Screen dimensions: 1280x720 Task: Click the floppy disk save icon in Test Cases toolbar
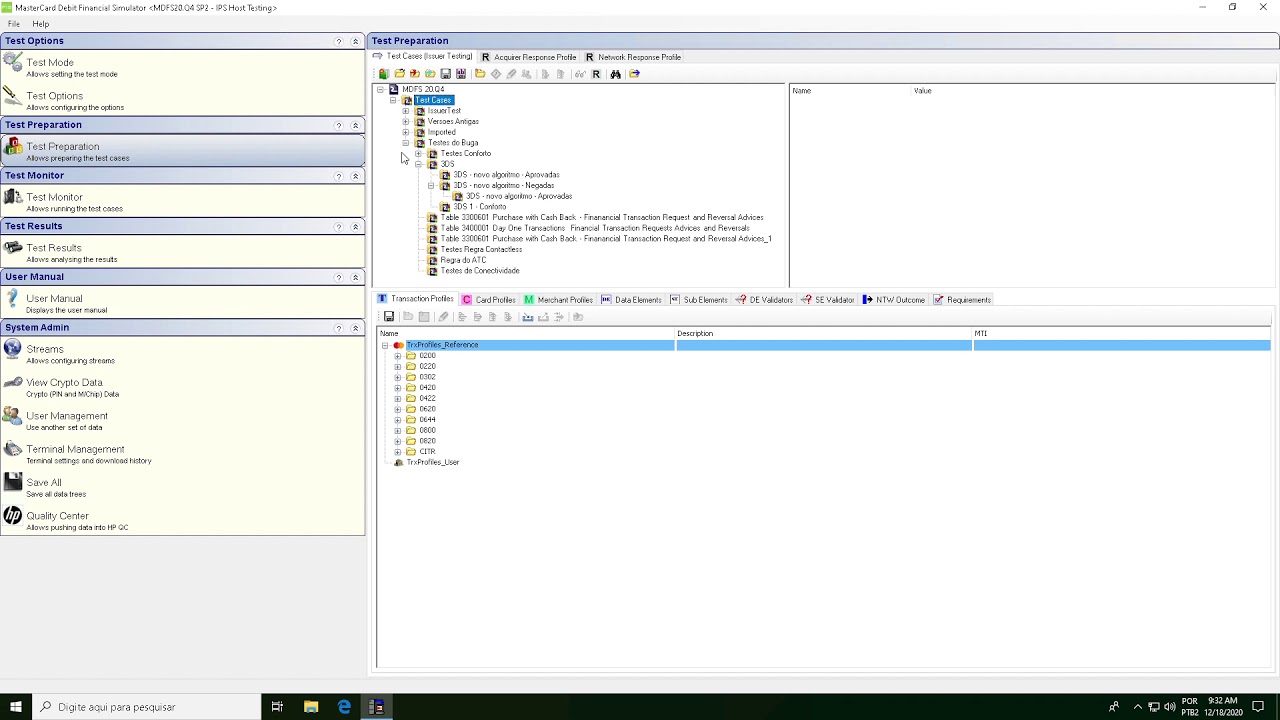coord(446,74)
